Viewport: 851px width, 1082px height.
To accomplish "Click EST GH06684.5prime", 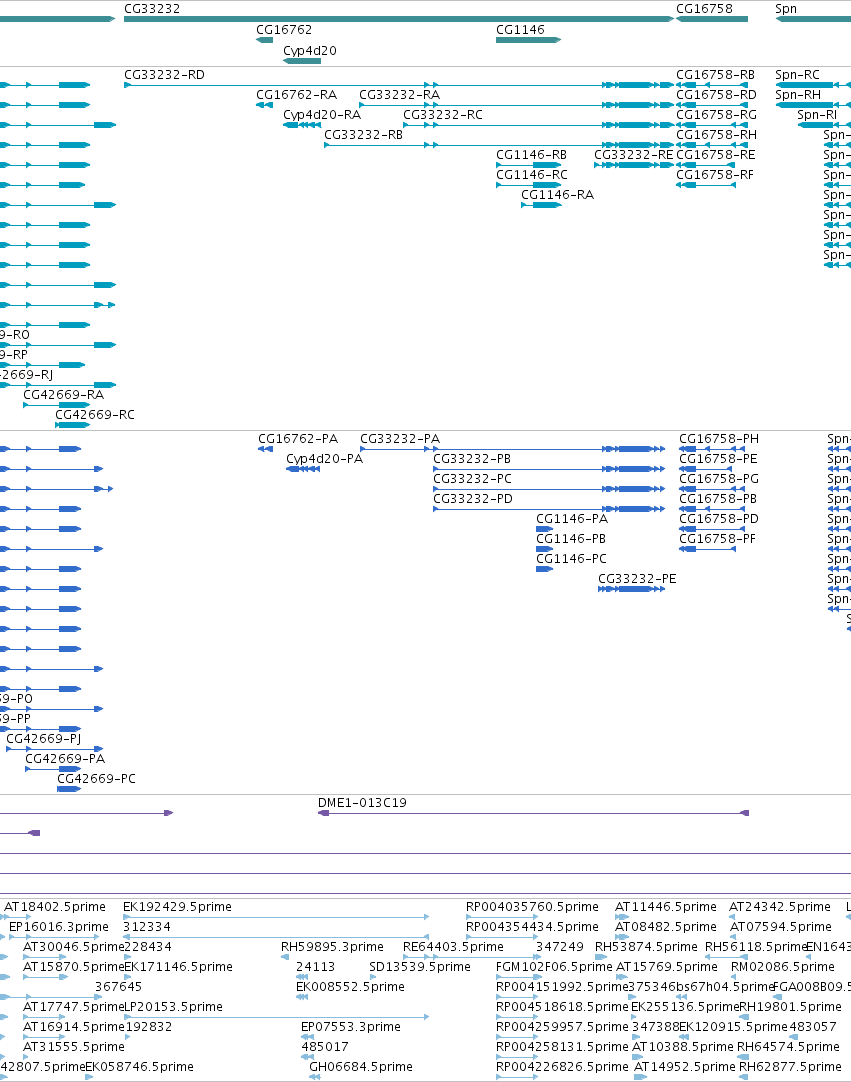I will (x=360, y=1068).
